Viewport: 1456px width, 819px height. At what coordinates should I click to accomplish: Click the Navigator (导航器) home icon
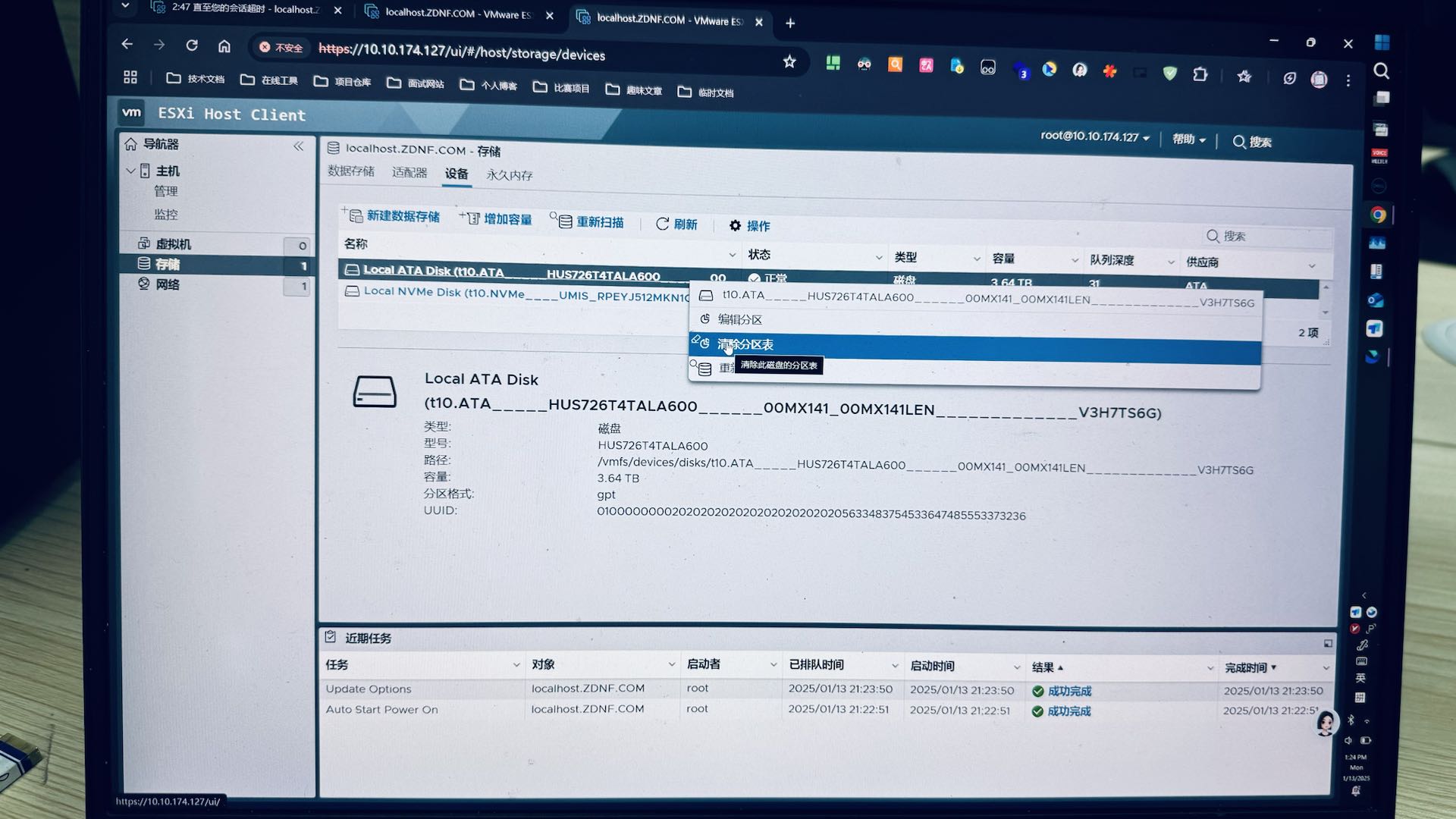131,144
